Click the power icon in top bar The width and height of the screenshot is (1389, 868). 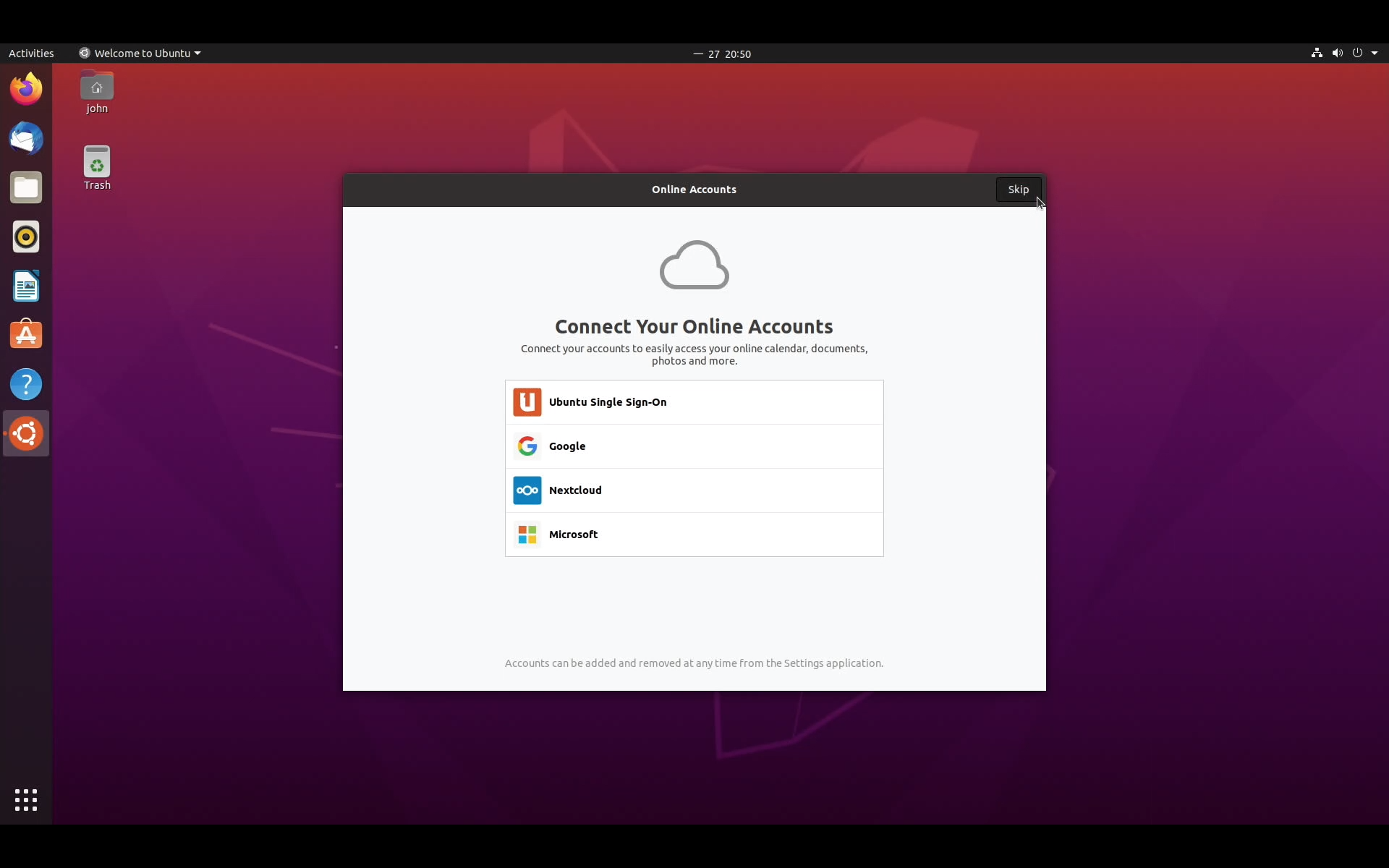point(1357,53)
